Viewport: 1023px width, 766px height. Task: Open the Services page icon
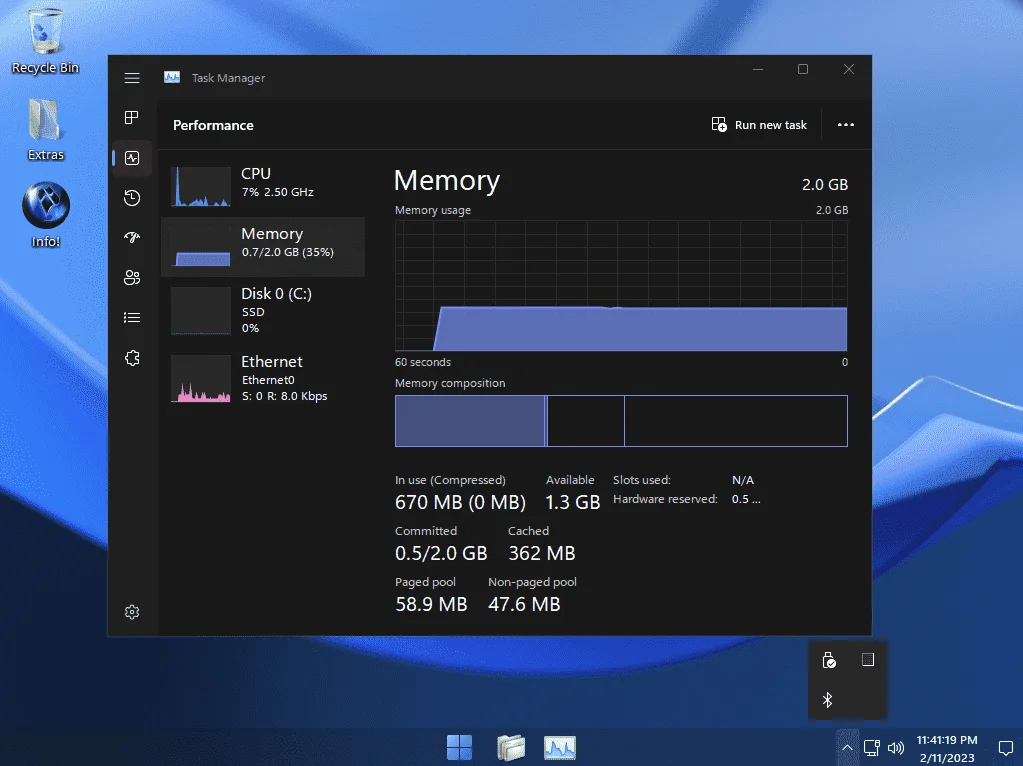click(132, 358)
